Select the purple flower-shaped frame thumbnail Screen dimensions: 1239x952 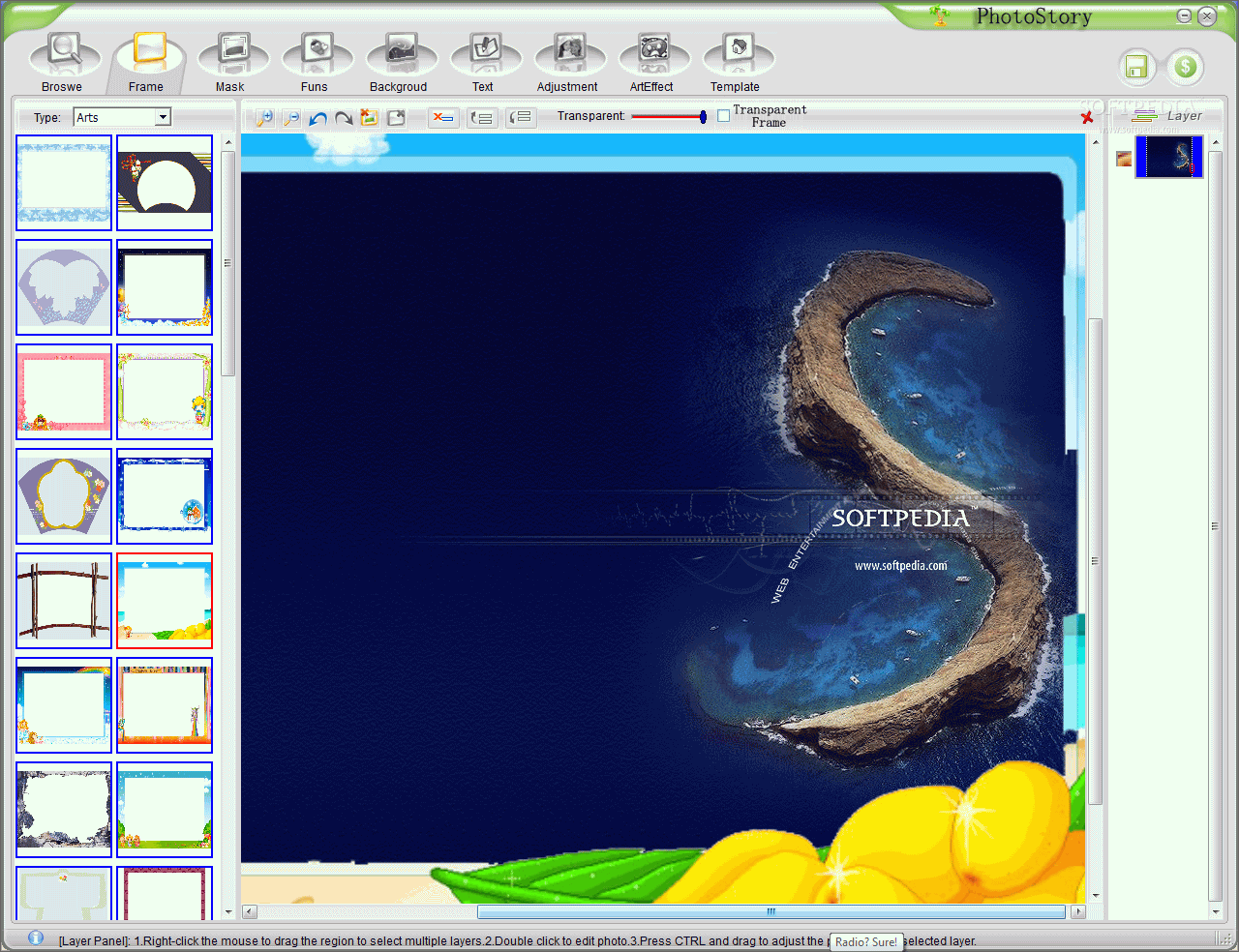64,496
